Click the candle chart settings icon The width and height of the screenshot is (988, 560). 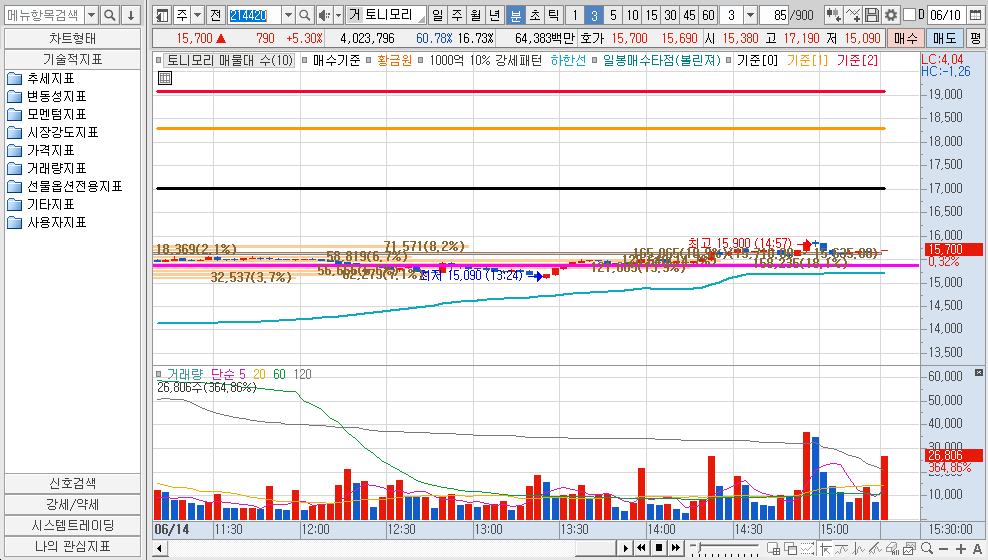(x=833, y=15)
